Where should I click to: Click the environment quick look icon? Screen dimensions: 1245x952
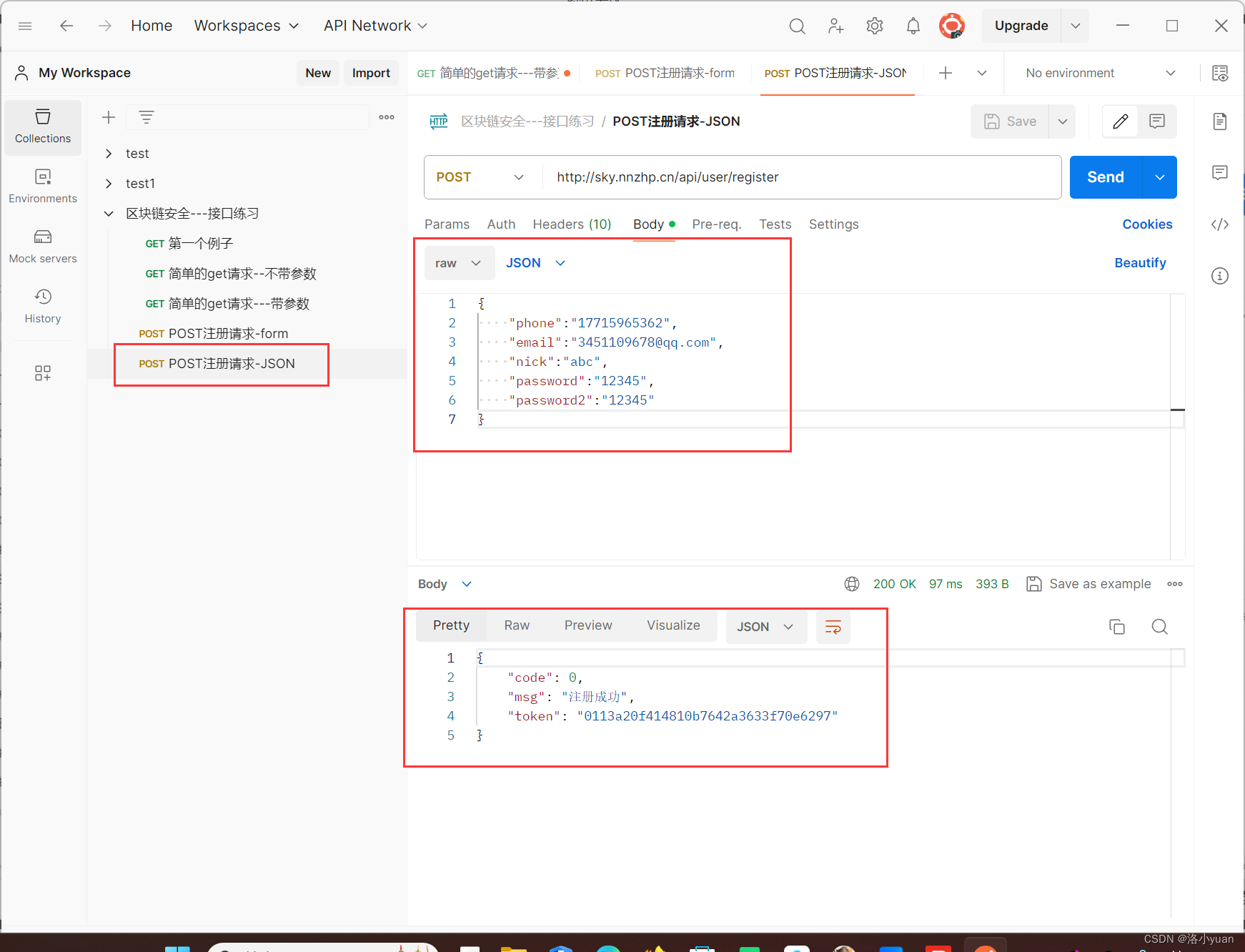pos(1220,73)
